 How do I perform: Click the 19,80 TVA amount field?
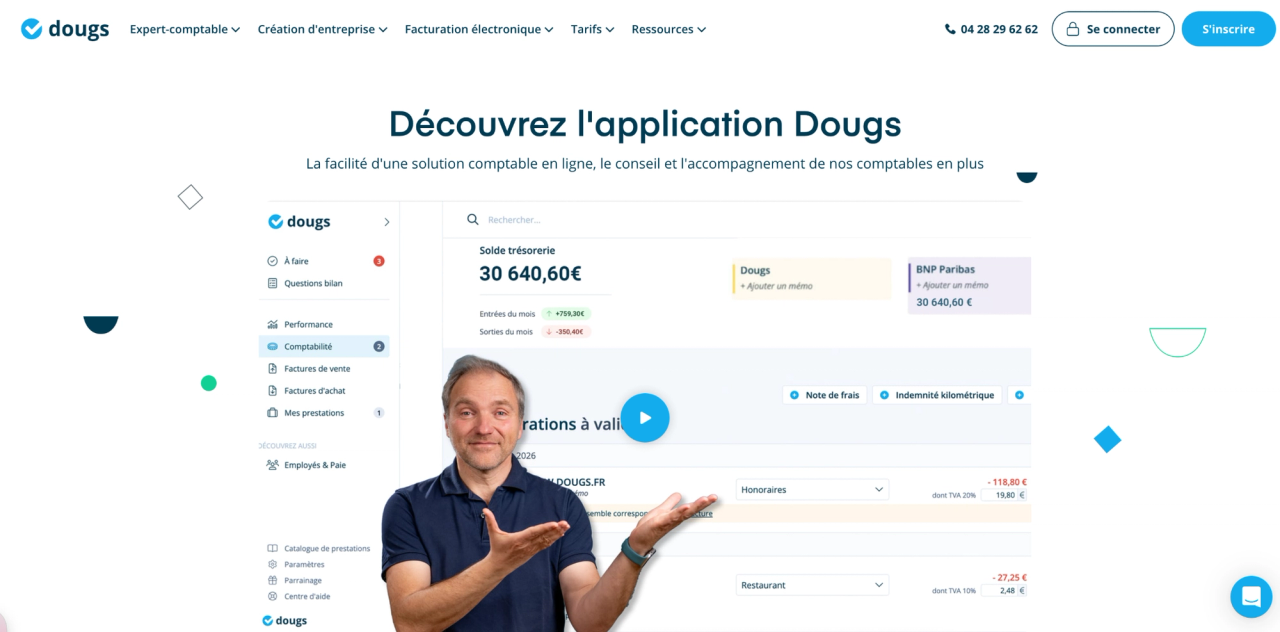(x=1002, y=494)
